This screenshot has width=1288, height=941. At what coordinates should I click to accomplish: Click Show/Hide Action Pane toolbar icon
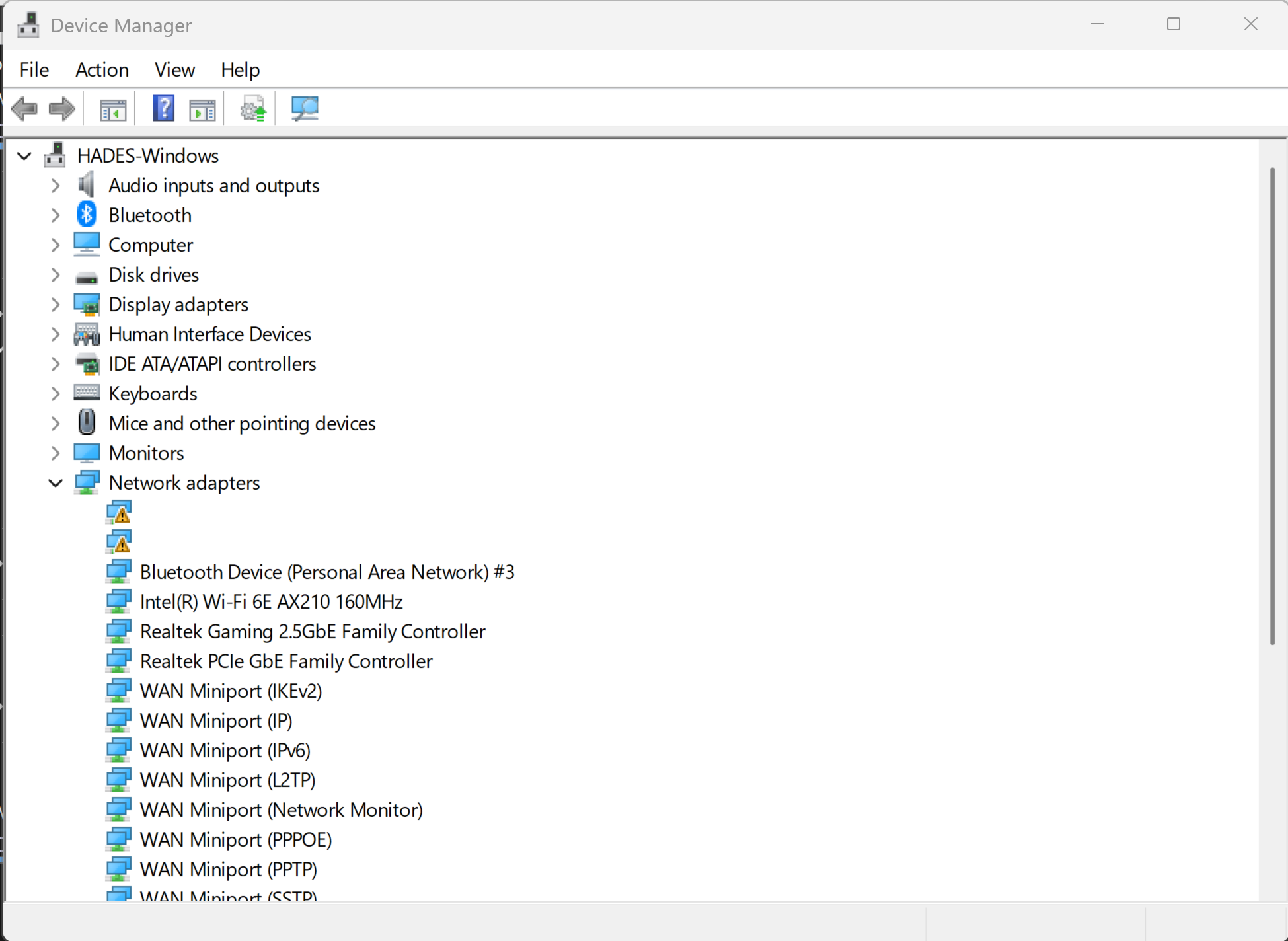point(202,108)
